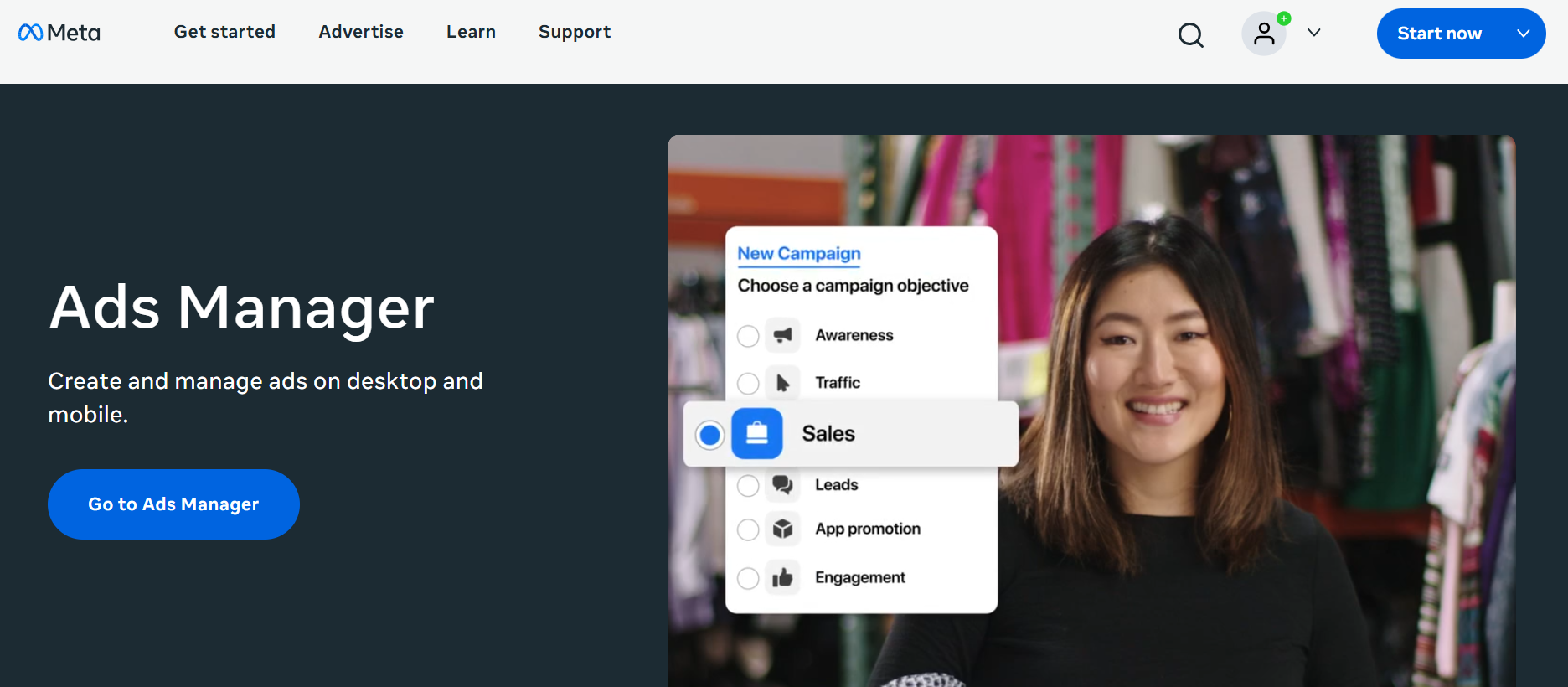Click the 'App promotion' label

click(x=868, y=529)
